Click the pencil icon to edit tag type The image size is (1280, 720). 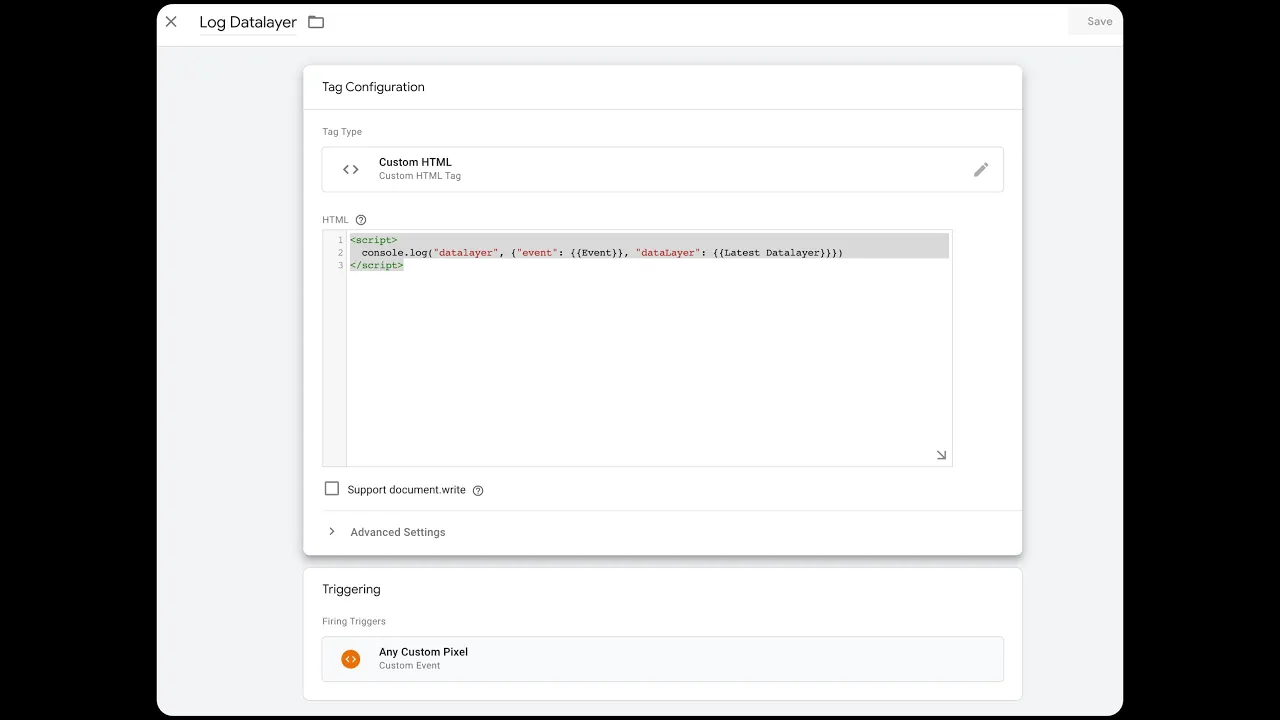click(x=981, y=170)
